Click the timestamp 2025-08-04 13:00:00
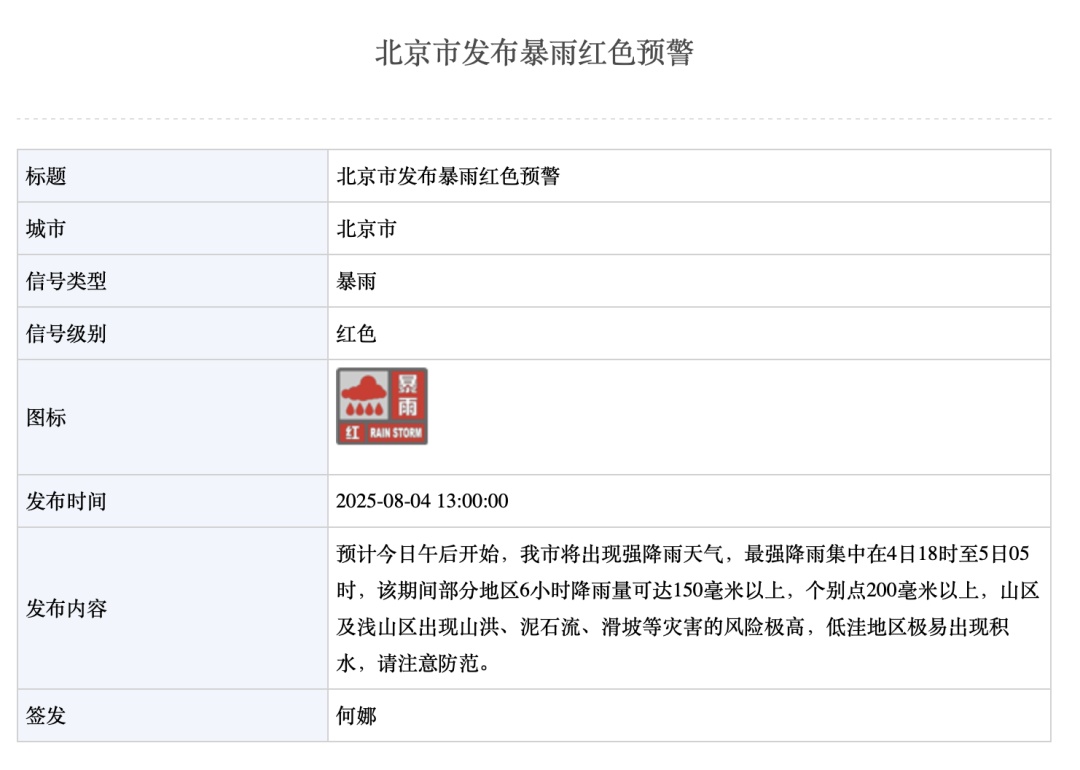Viewport: 1080px width, 770px height. click(x=428, y=502)
